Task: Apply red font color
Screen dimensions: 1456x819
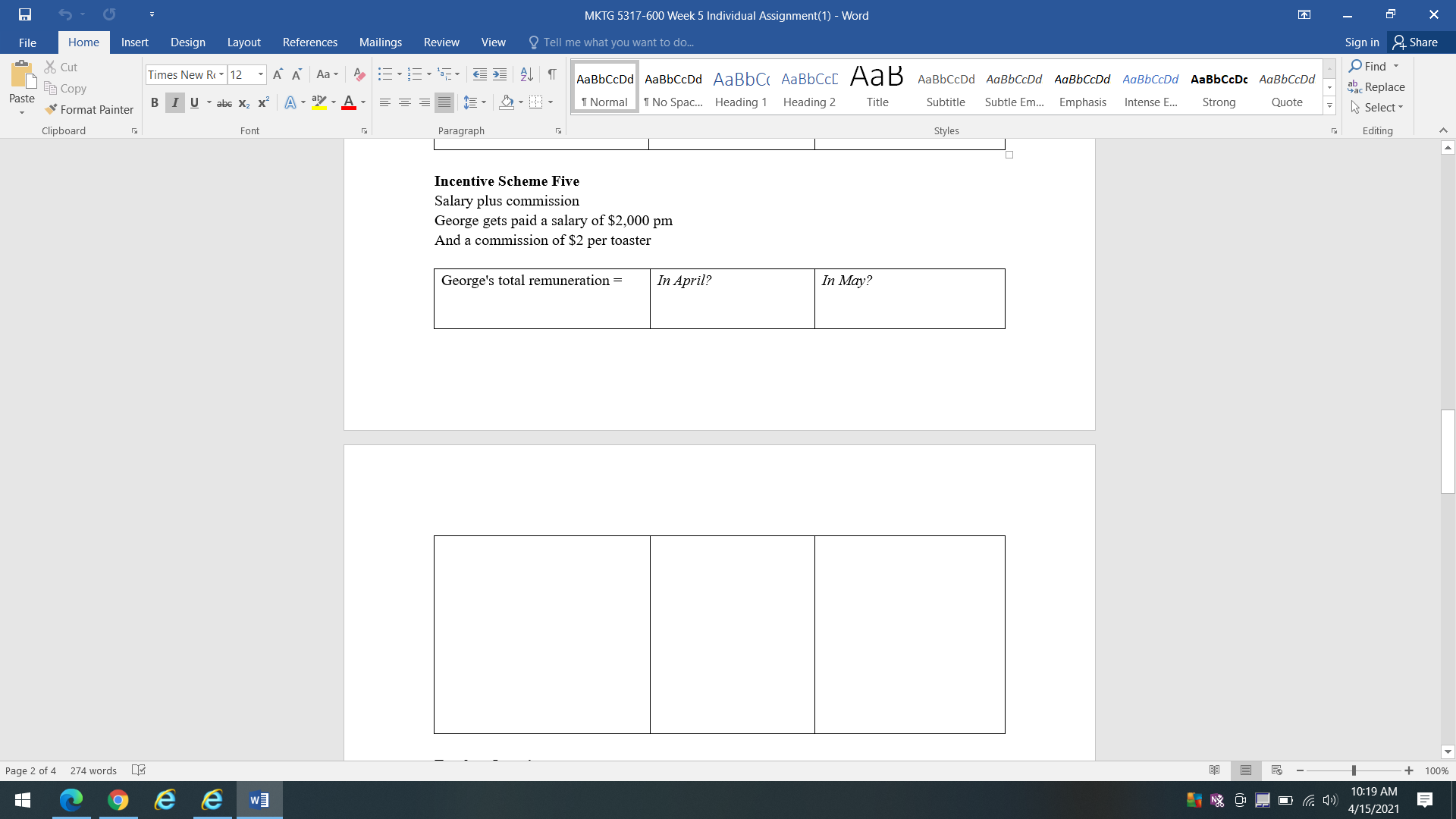Action: [x=349, y=102]
